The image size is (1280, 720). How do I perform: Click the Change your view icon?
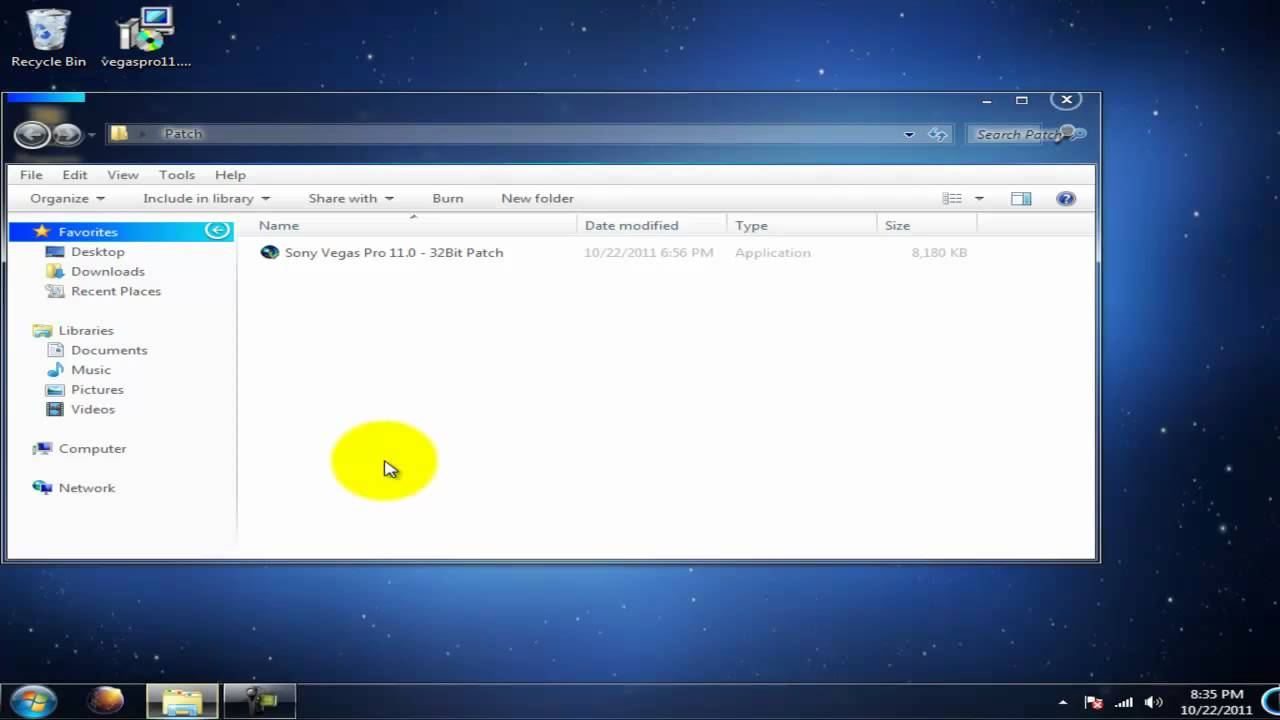point(952,198)
